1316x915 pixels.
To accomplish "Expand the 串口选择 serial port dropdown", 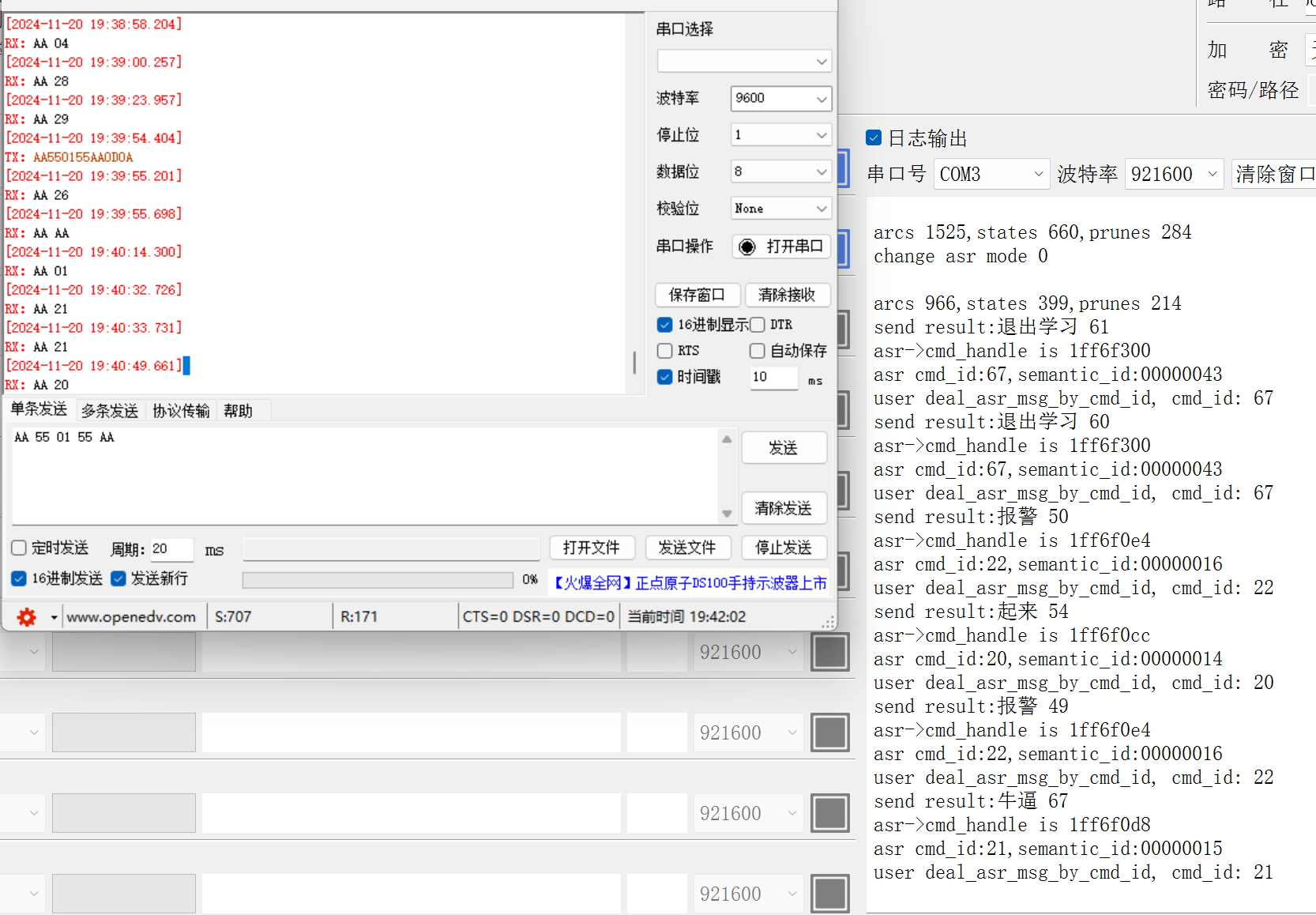I will (x=743, y=61).
